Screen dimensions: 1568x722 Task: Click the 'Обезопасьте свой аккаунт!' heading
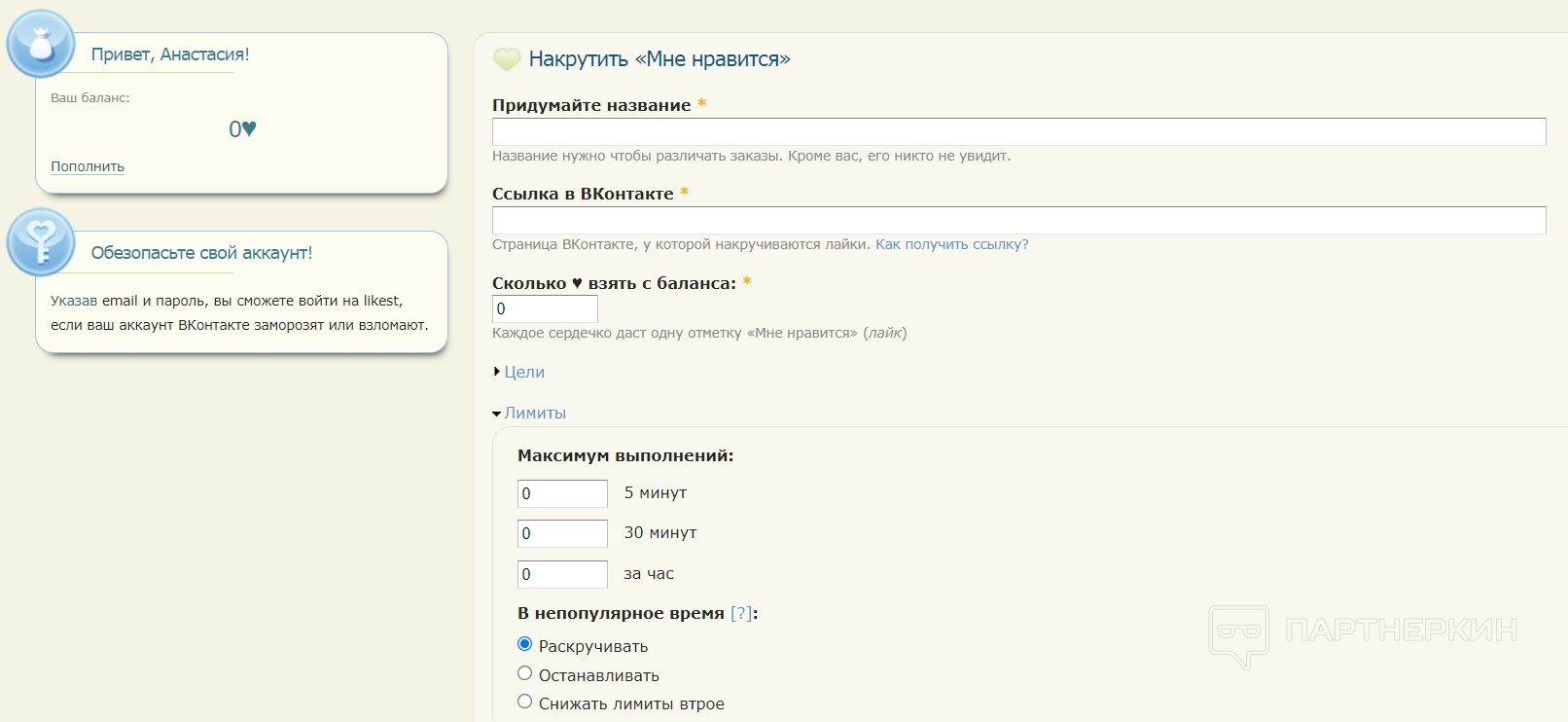(201, 253)
